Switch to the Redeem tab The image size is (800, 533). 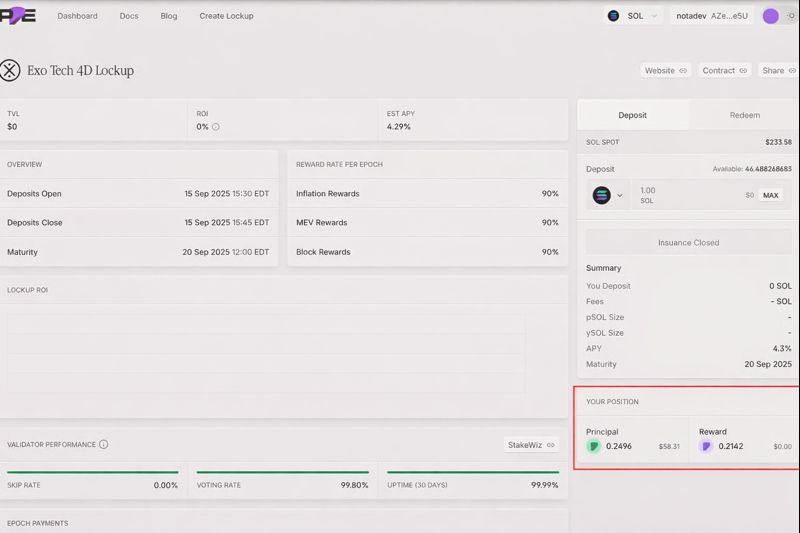[x=744, y=115]
